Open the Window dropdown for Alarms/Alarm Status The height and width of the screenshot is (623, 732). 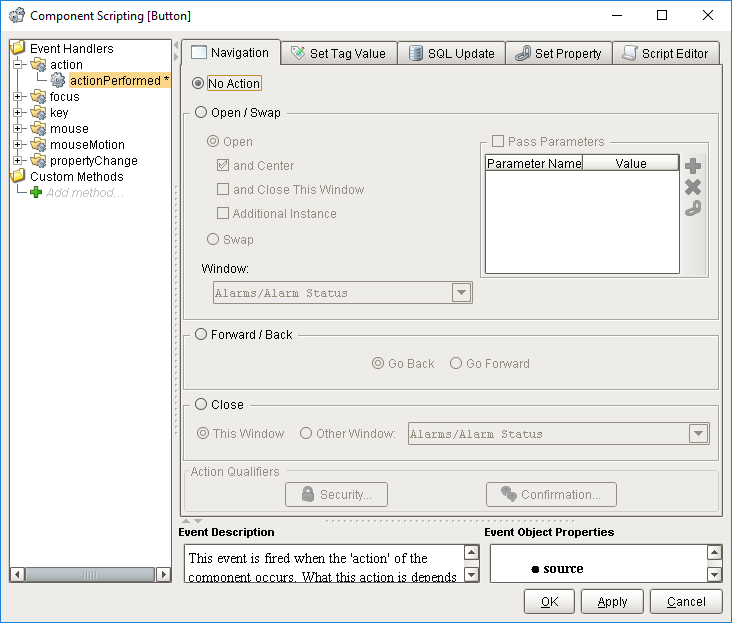click(x=461, y=293)
